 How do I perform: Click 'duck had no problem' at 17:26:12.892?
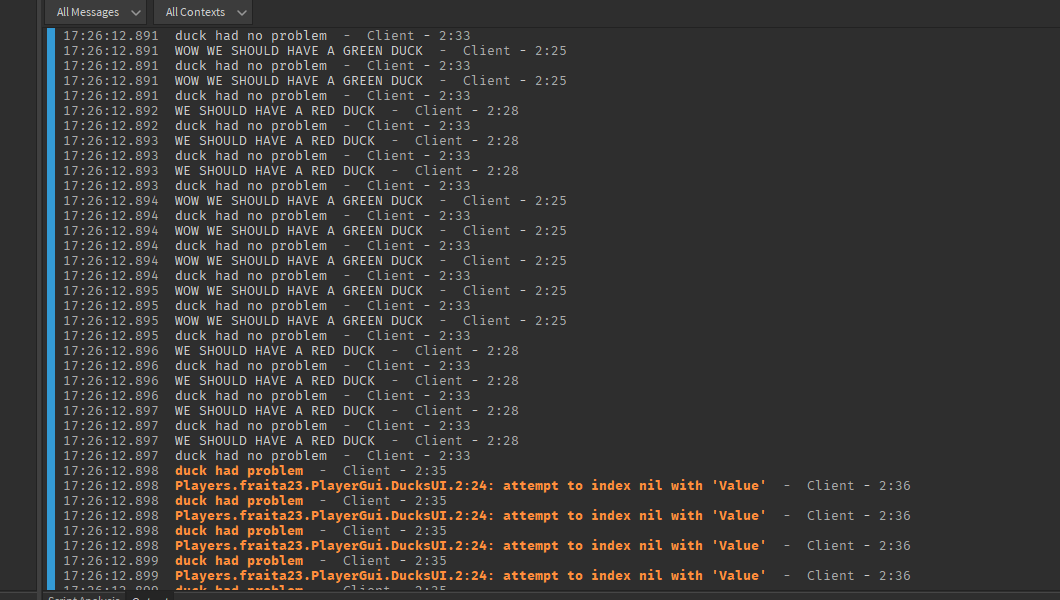tap(250, 126)
